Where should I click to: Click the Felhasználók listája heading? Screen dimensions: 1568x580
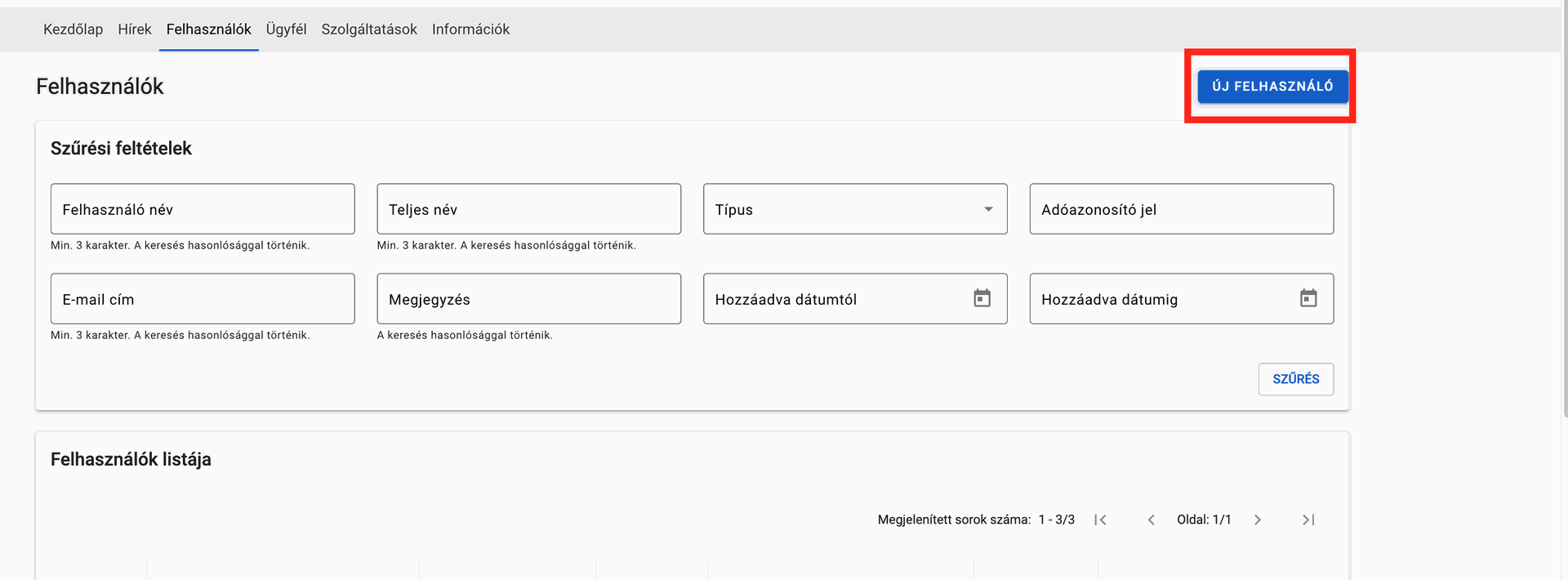(131, 459)
